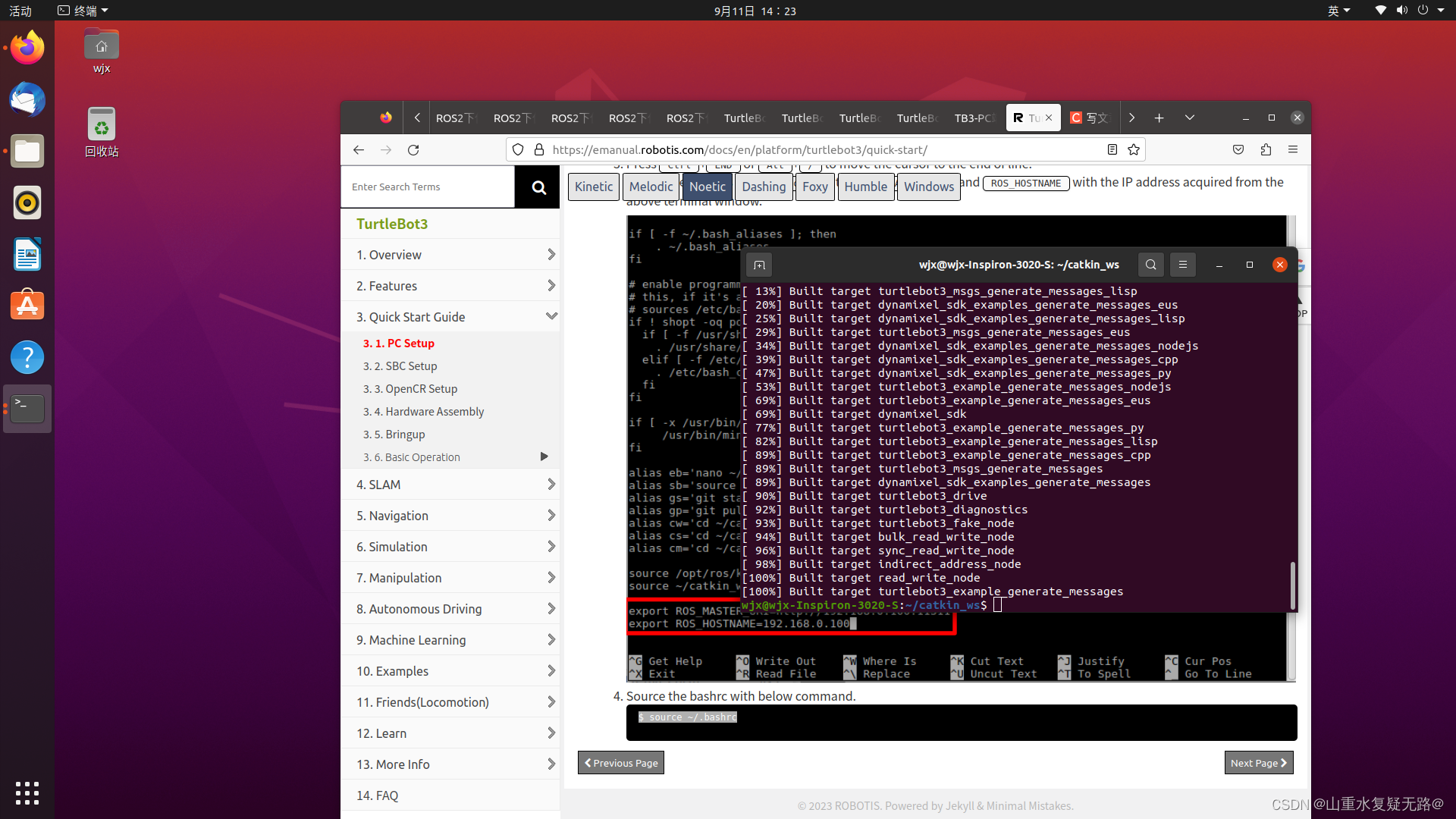The image size is (1456, 819).
Task: Open the 3.2. SBC Setup page
Action: pyautogui.click(x=400, y=366)
